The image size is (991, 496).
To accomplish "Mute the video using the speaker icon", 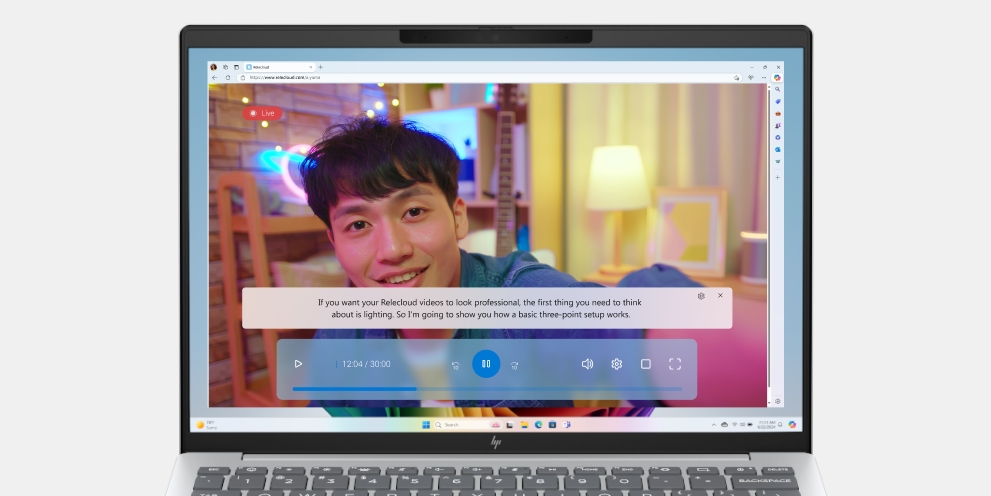I will (587, 364).
